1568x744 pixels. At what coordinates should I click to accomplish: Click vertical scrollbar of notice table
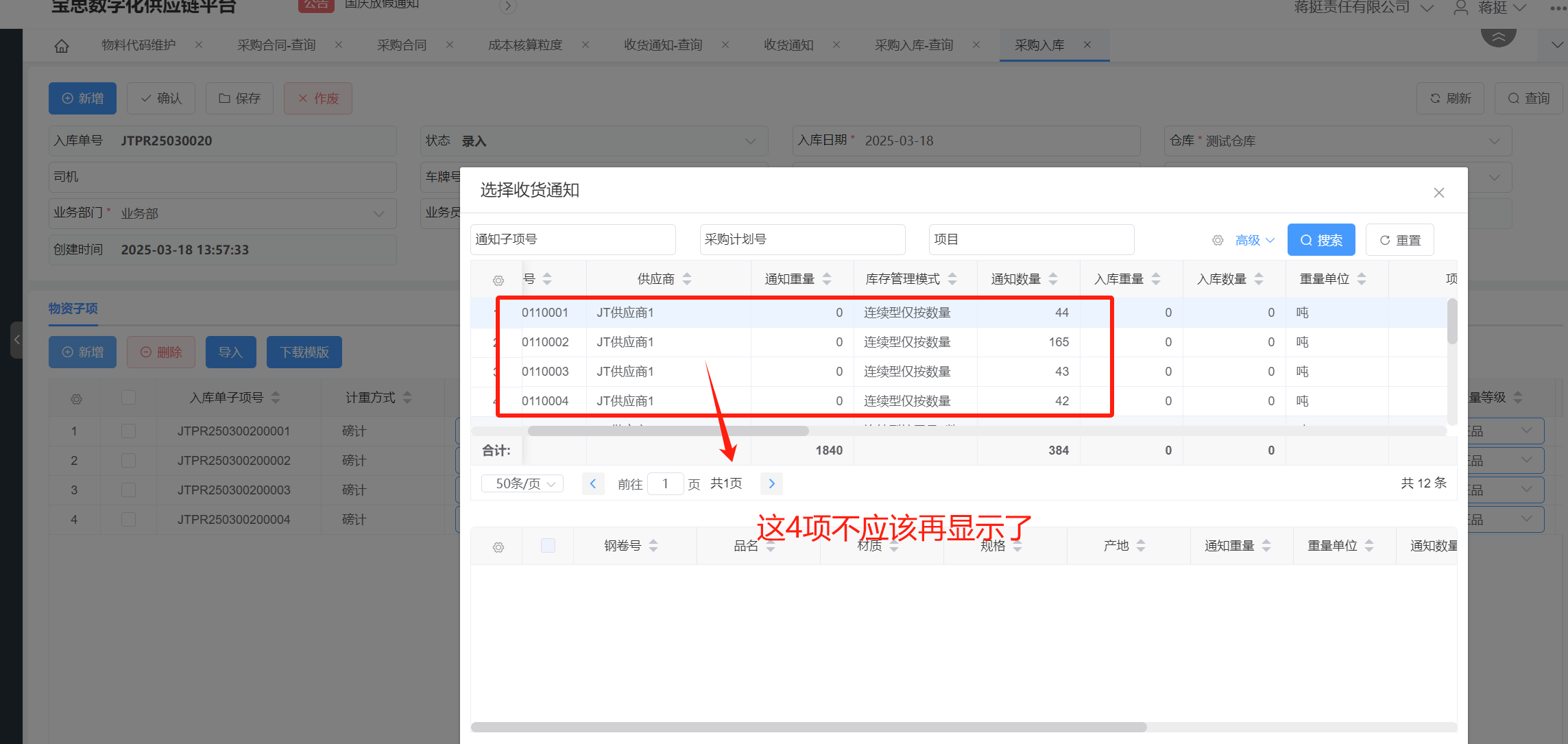coord(1452,322)
